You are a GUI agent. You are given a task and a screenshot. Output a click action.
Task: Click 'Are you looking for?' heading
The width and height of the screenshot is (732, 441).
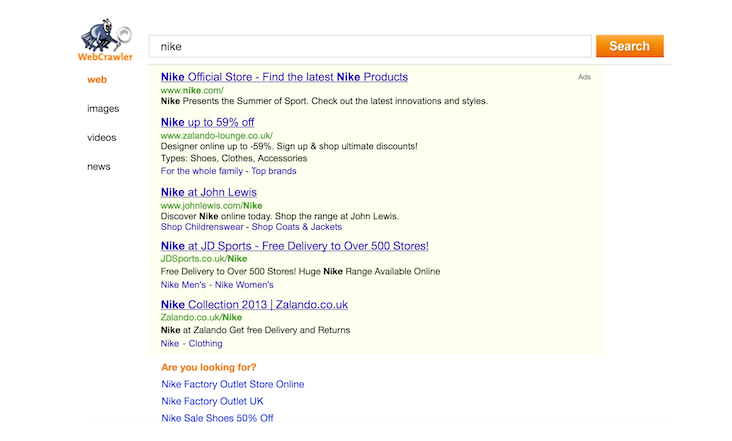209,367
